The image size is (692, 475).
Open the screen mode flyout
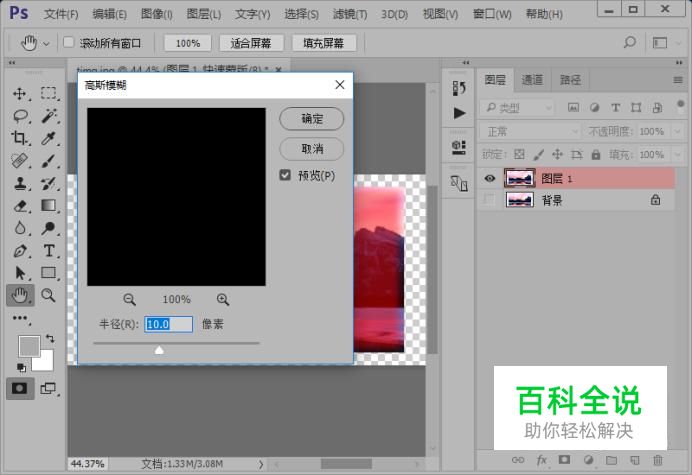pyautogui.click(x=49, y=388)
